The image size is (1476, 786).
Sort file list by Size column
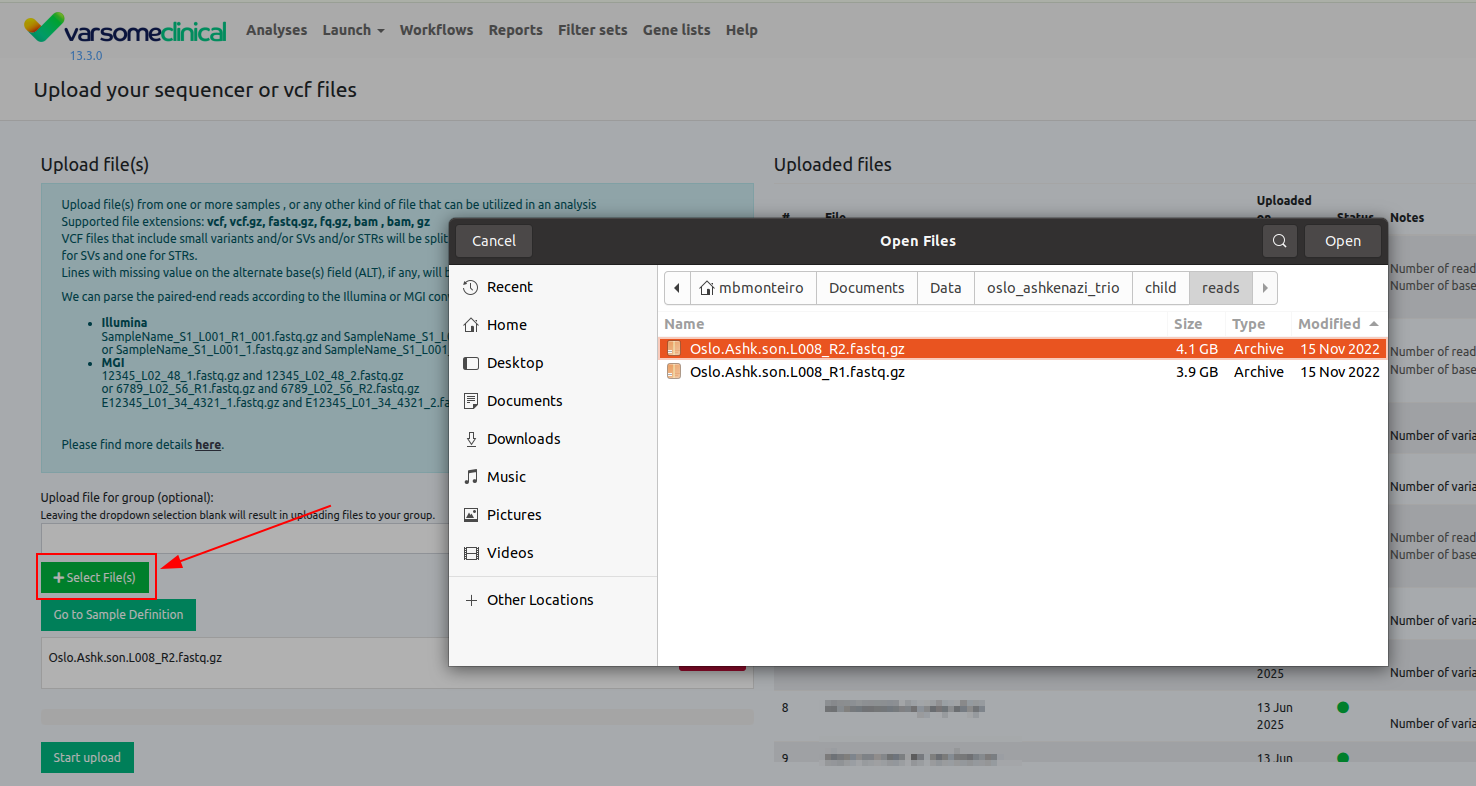1188,324
